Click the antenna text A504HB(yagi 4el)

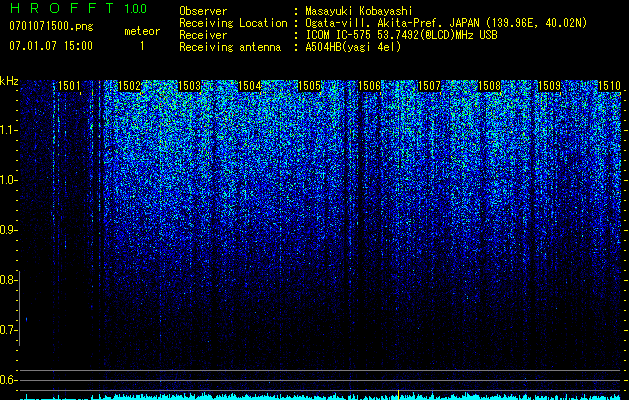[x=353, y=47]
